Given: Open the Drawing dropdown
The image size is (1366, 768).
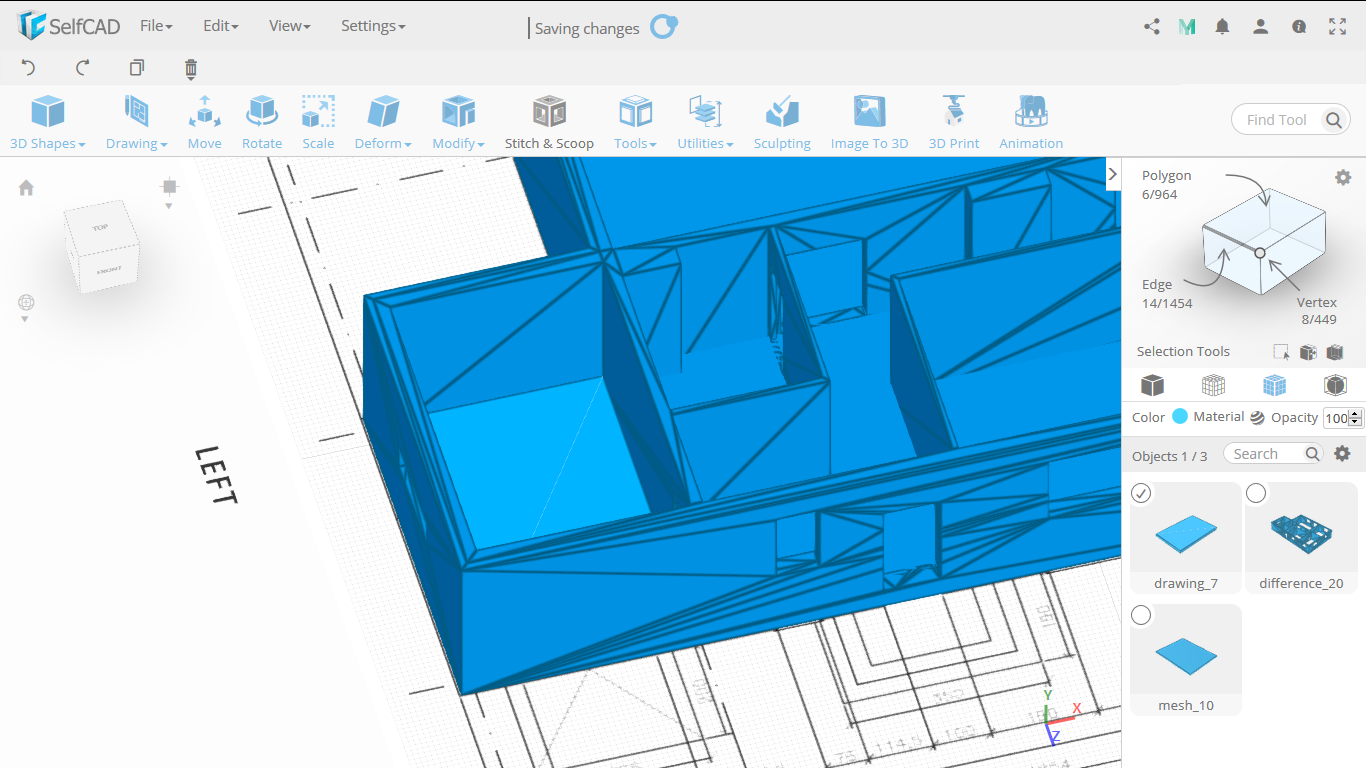Looking at the screenshot, I should [x=136, y=122].
